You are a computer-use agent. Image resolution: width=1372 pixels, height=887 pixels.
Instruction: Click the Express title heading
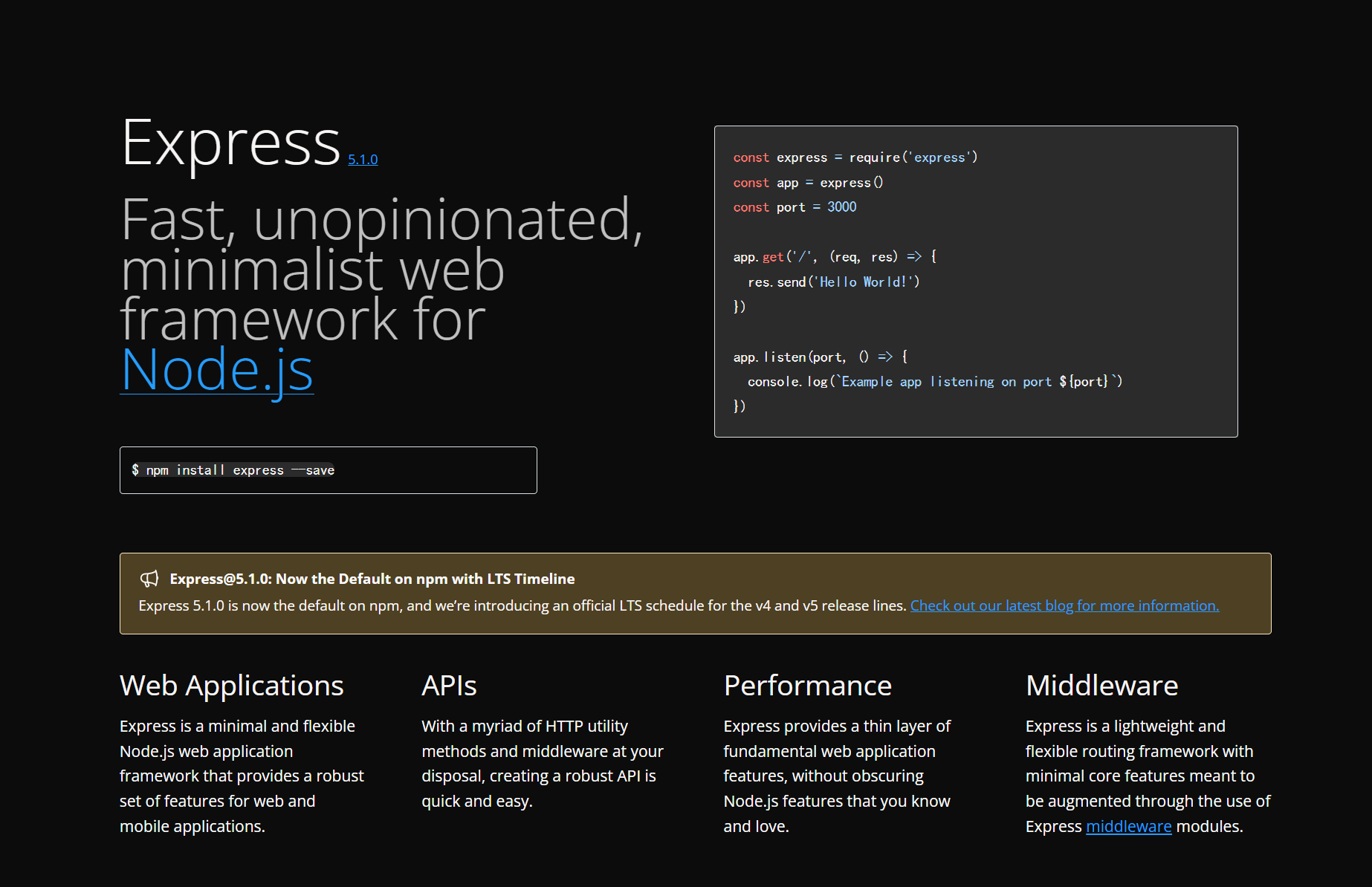pos(231,143)
